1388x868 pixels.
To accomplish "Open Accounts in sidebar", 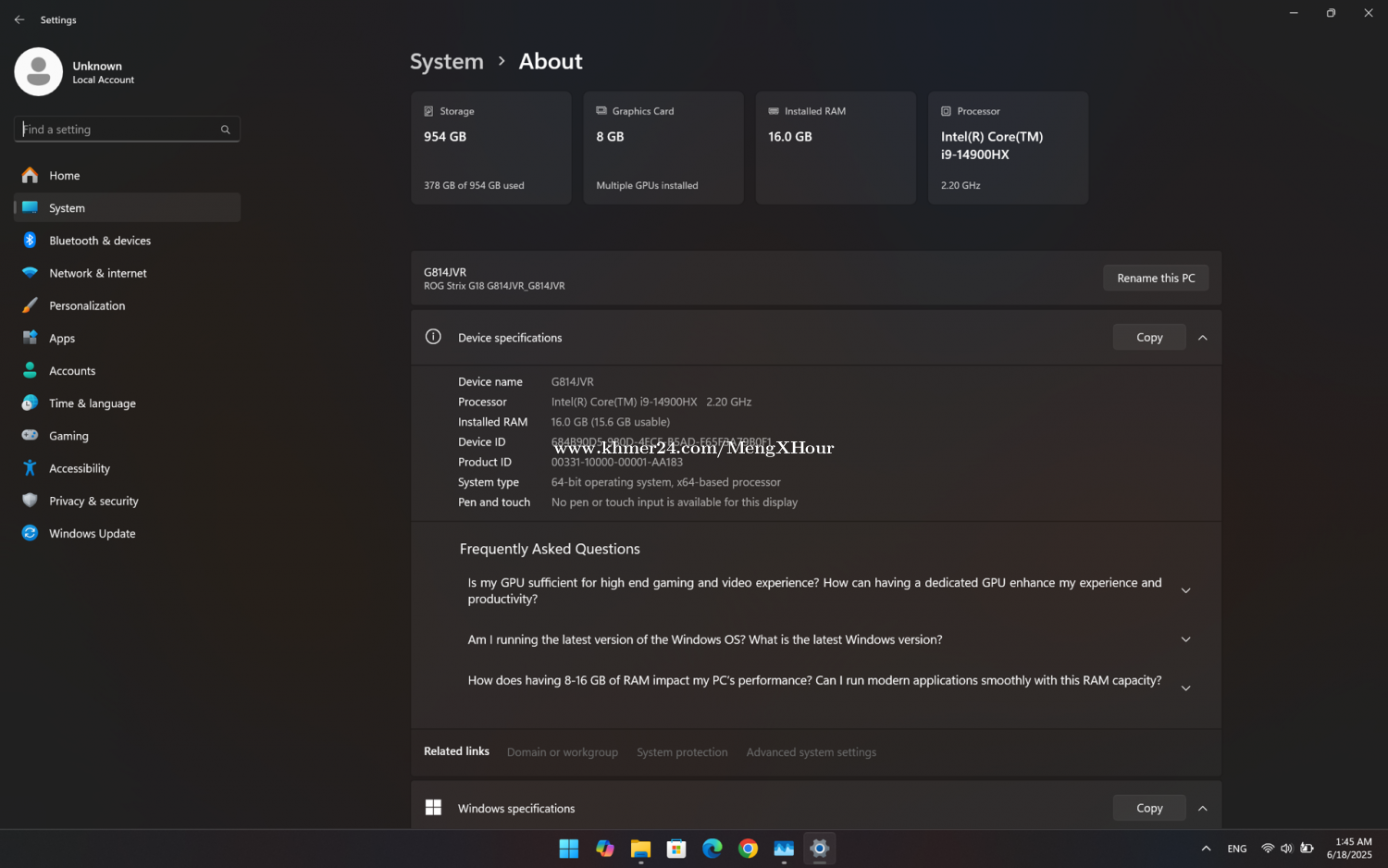I will click(x=127, y=371).
